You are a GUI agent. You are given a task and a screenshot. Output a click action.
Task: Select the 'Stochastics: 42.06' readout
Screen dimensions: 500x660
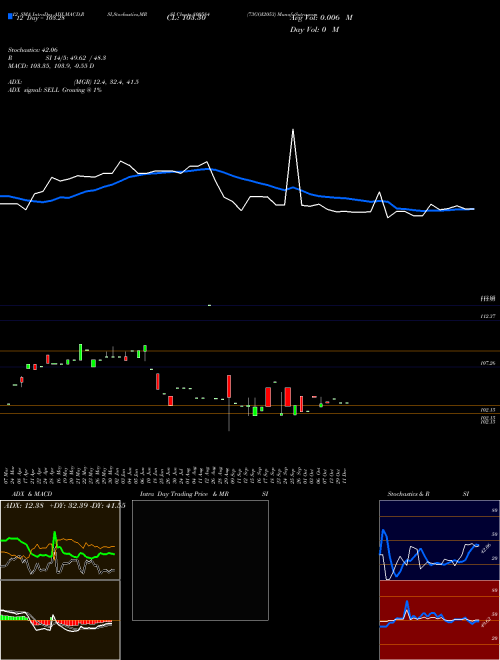(33, 50)
